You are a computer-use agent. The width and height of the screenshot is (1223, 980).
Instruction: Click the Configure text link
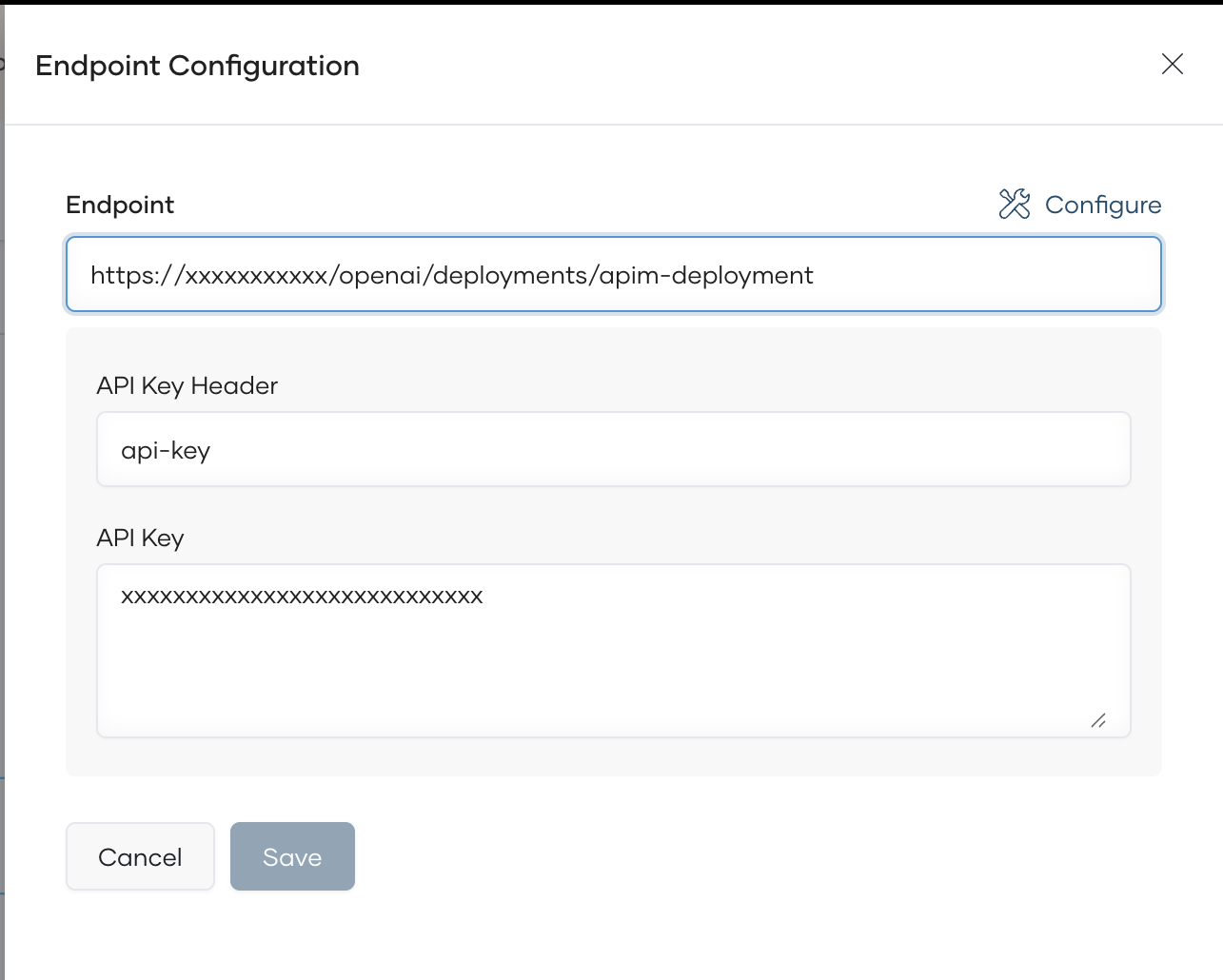click(1103, 204)
